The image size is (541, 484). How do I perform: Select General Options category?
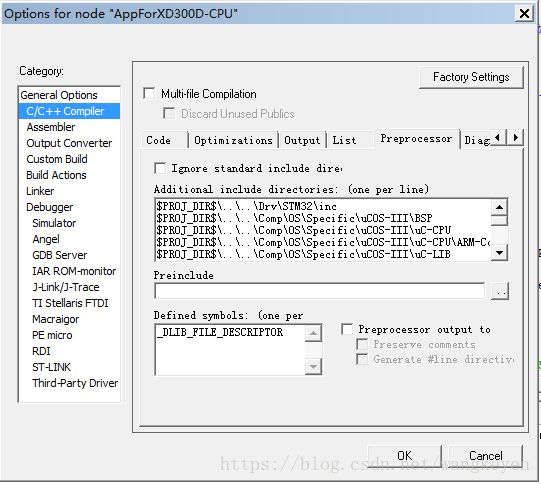(x=59, y=95)
